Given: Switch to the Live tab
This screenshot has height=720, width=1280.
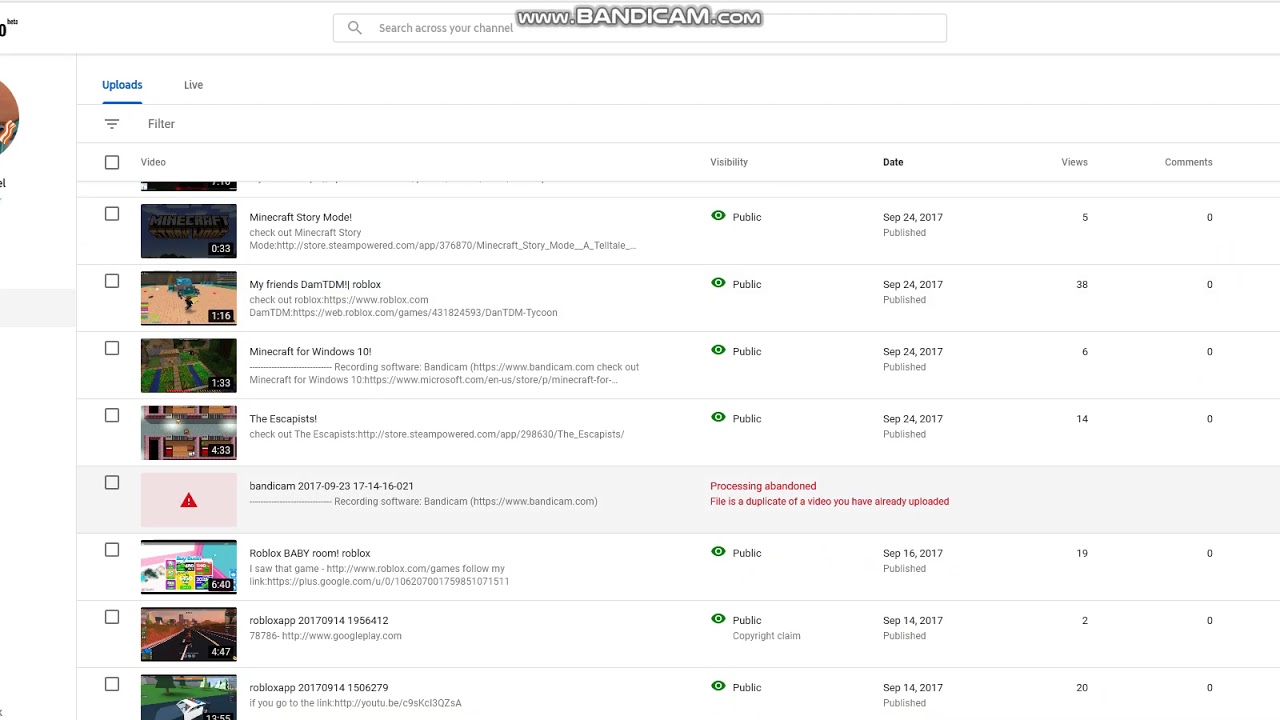Looking at the screenshot, I should (x=193, y=85).
